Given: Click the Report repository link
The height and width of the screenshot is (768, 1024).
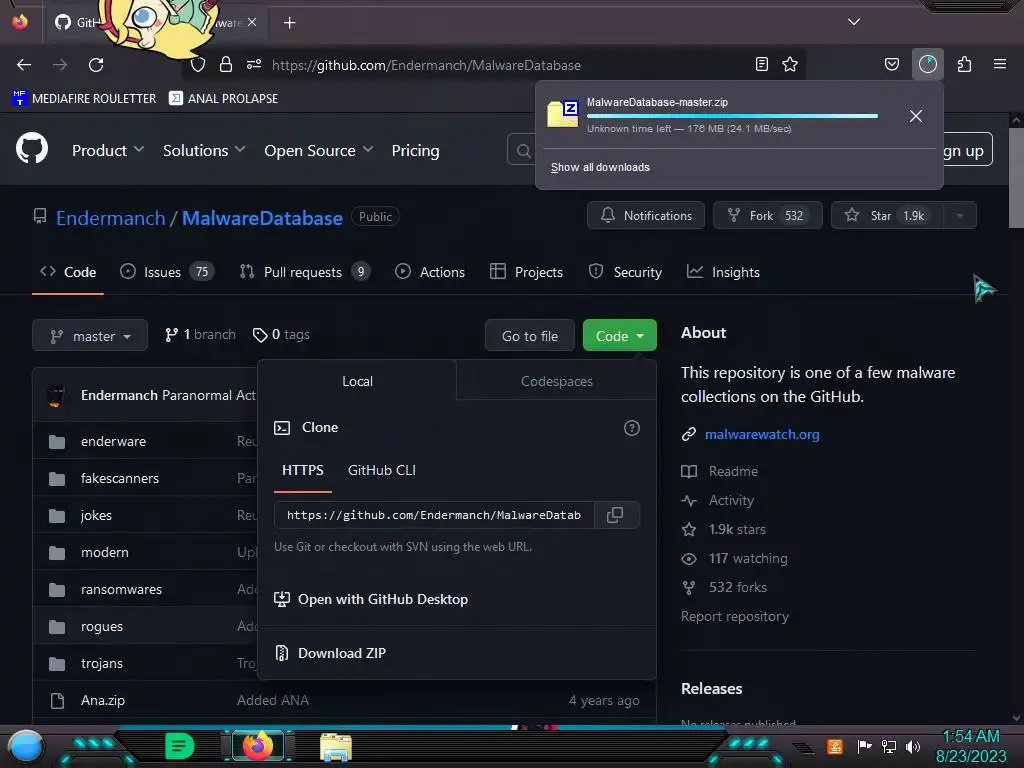Looking at the screenshot, I should click(x=735, y=616).
